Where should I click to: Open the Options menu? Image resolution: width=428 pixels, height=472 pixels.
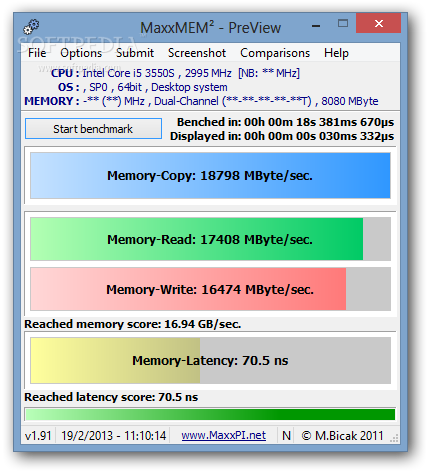81,53
